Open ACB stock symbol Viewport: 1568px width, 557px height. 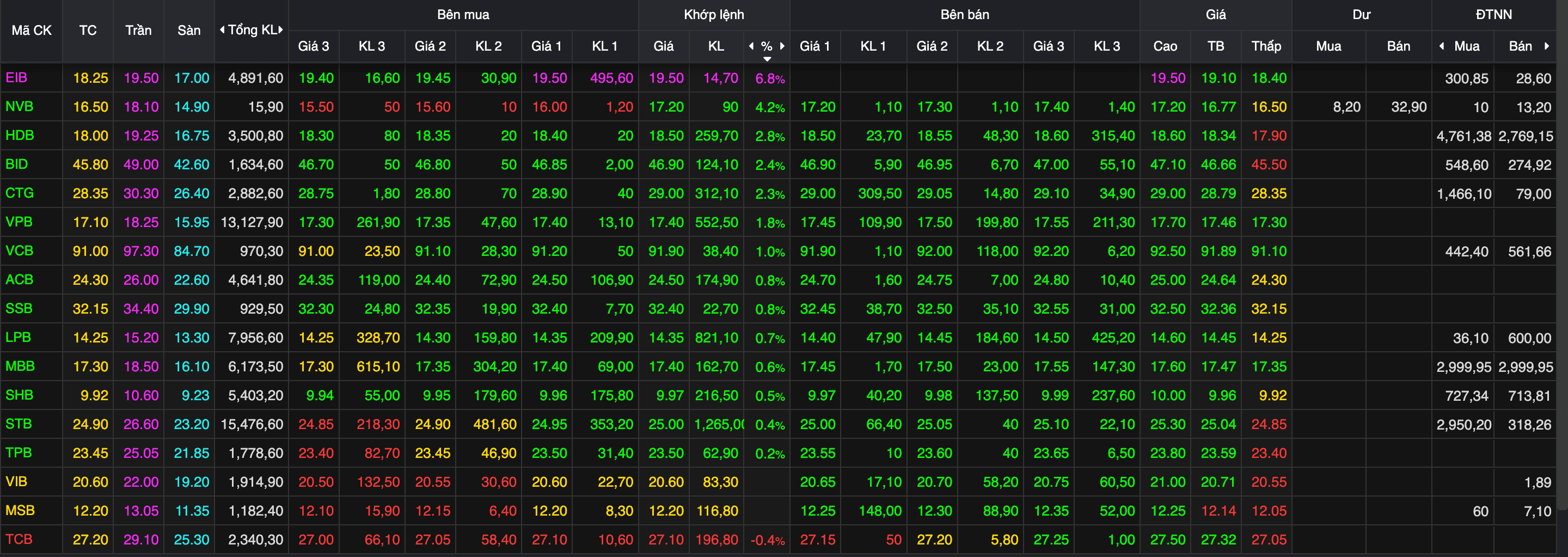[x=19, y=279]
